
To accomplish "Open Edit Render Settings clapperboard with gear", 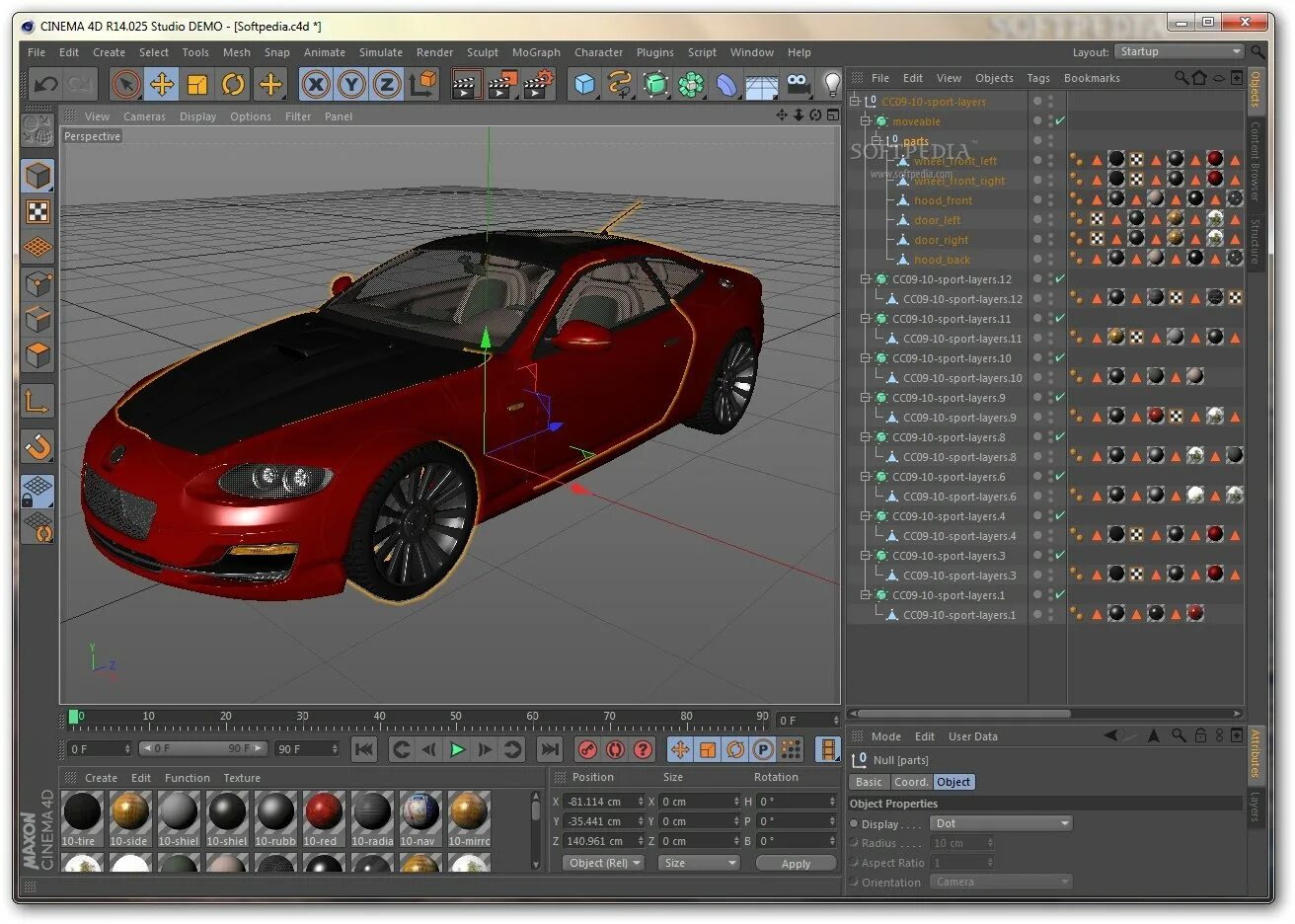I will pos(538,85).
